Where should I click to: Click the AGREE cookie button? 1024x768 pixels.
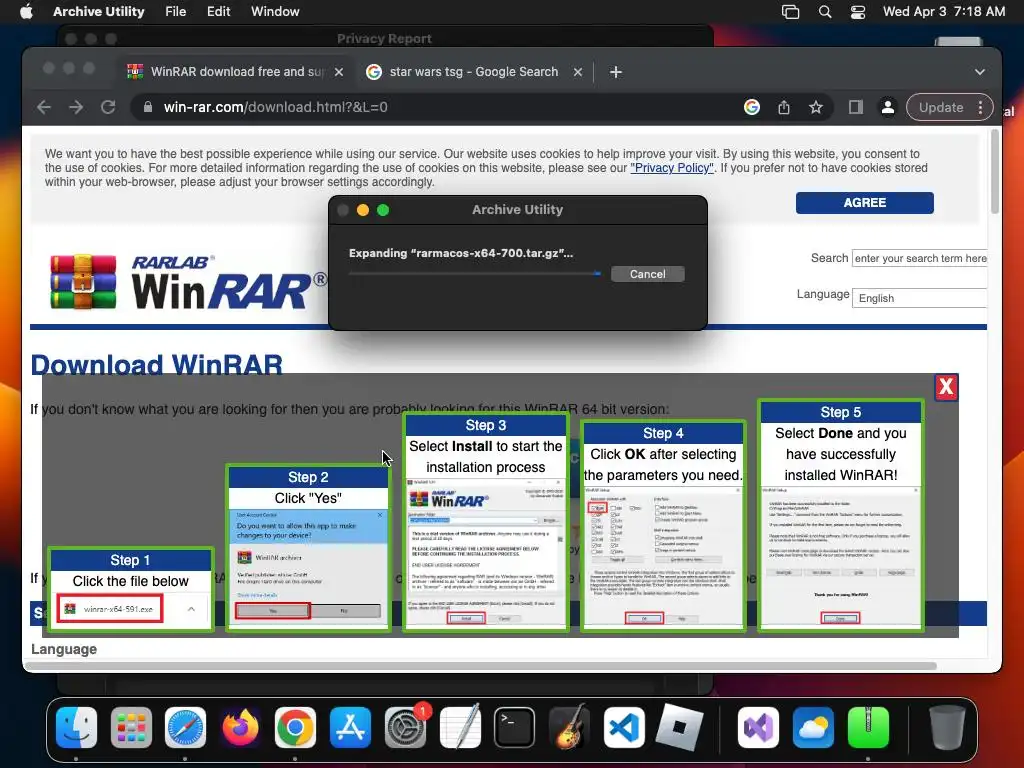click(x=864, y=202)
